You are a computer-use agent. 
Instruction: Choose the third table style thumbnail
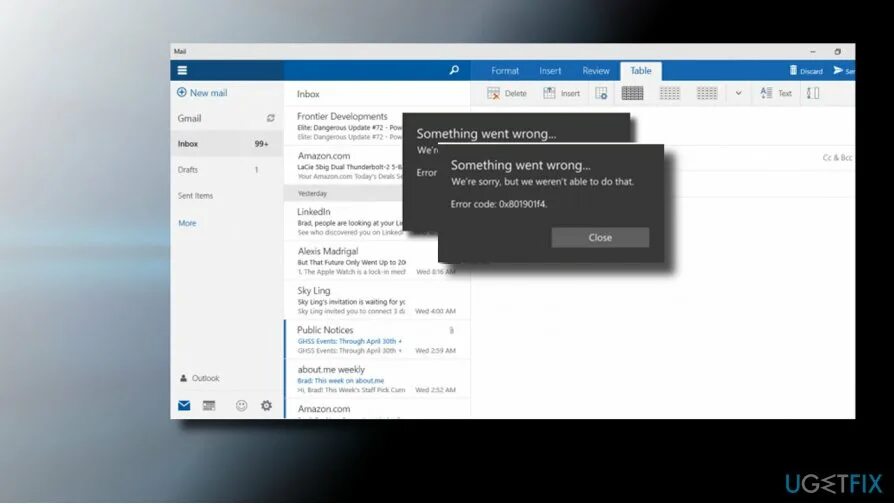coord(707,93)
